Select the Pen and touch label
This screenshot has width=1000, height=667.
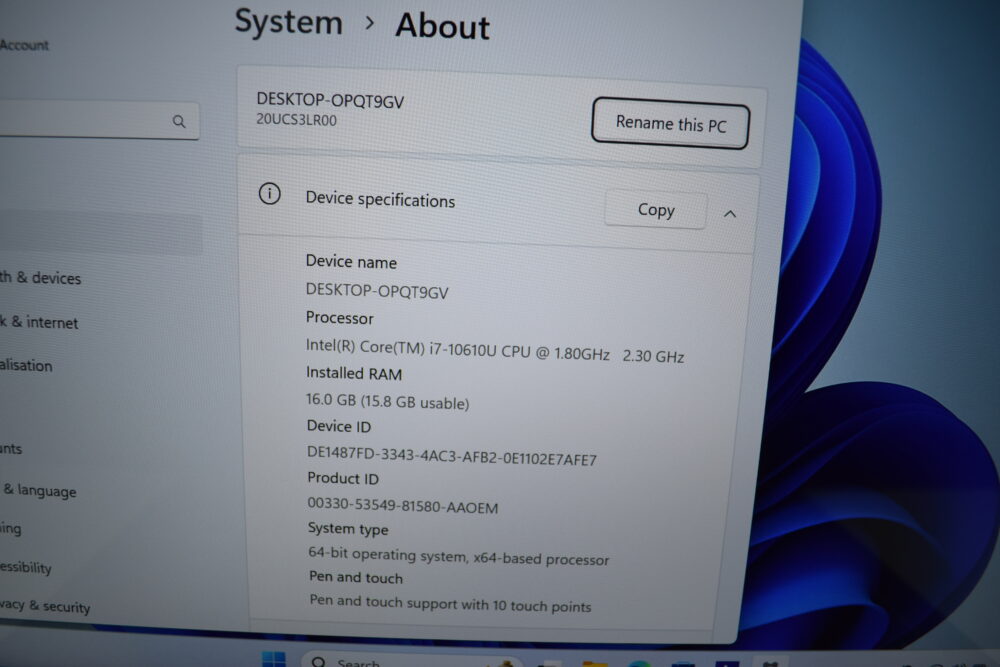(x=356, y=577)
